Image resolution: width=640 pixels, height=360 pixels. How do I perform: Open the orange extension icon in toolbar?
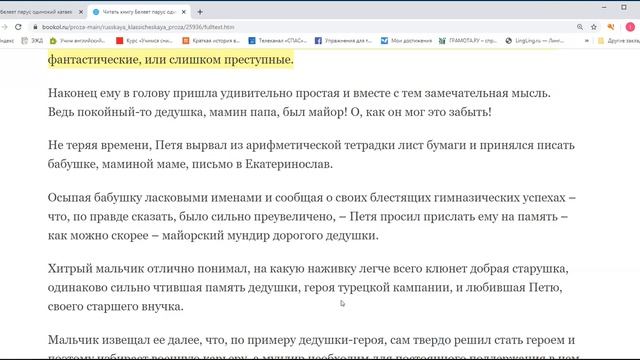click(611, 27)
